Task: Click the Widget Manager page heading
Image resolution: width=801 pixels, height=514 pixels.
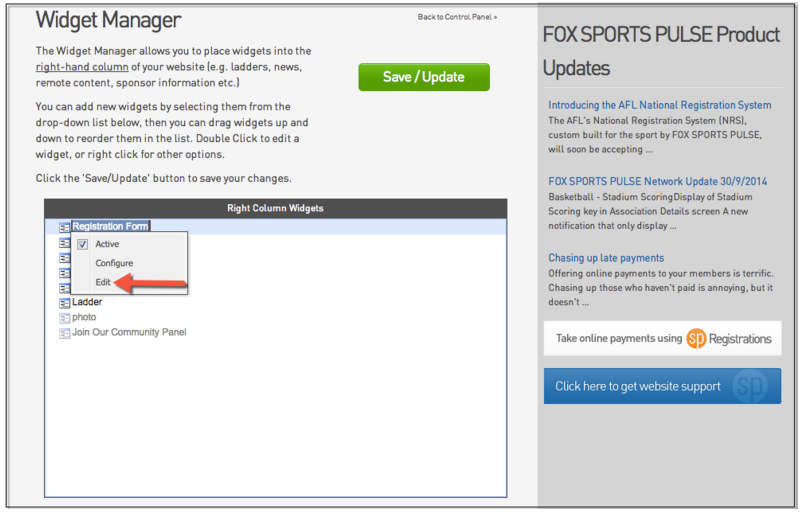Action: coord(108,20)
